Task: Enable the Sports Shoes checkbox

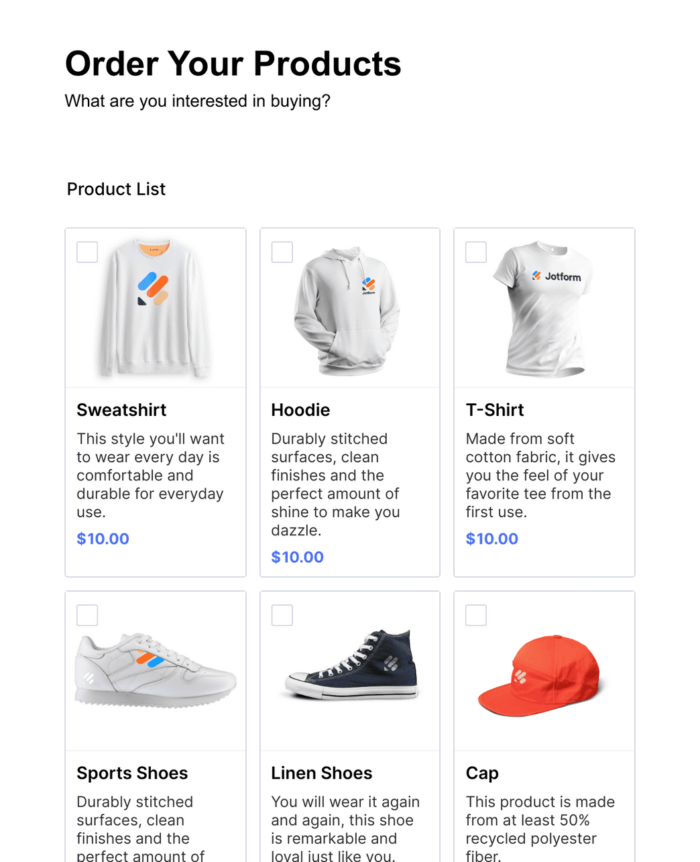Action: (x=87, y=615)
